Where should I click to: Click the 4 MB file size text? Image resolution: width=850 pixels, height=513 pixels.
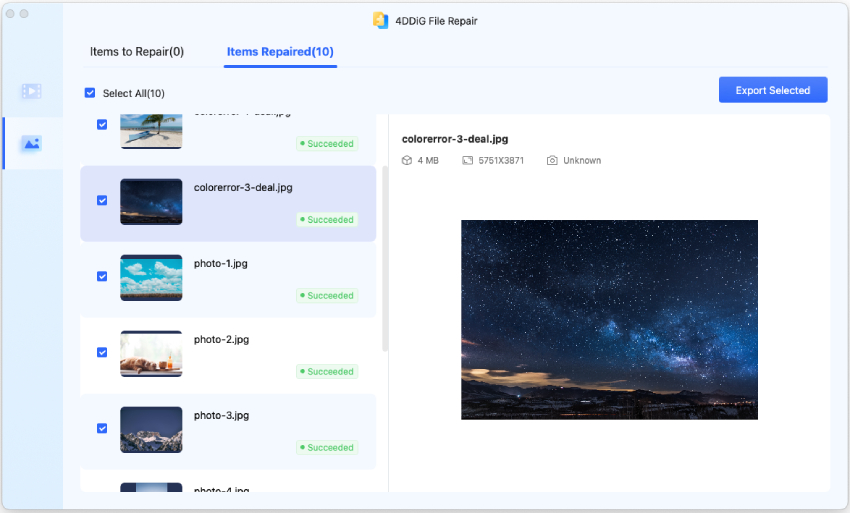pos(428,161)
